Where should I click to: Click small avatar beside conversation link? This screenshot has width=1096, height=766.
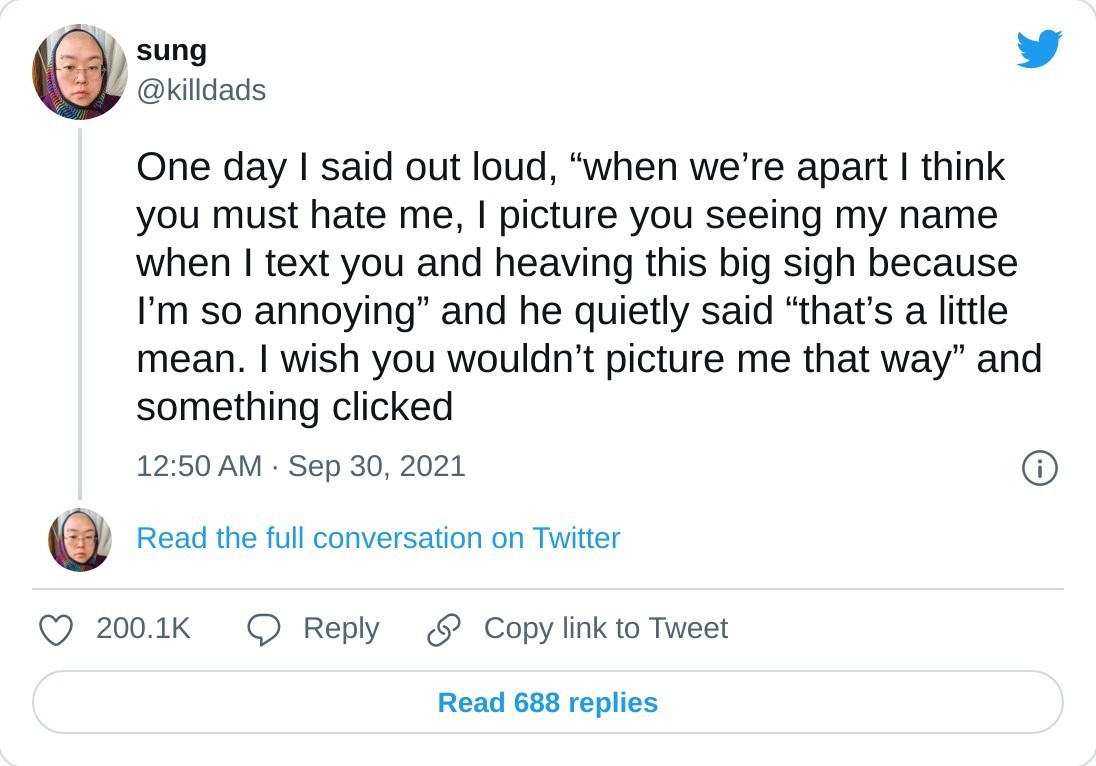80,539
